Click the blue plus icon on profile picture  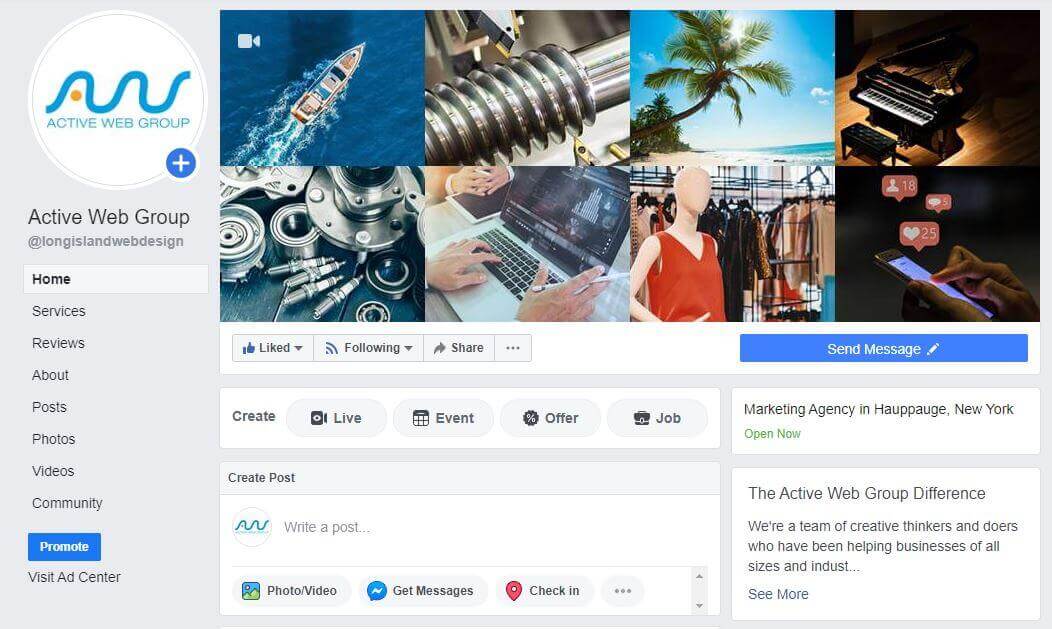click(x=180, y=163)
